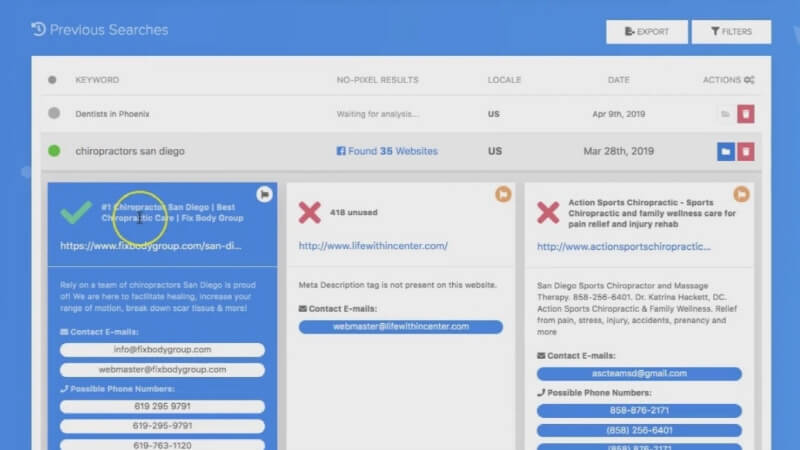The width and height of the screenshot is (800, 450).
Task: Click webmaster@fixbodygroup.com email pill
Action: pos(162,369)
